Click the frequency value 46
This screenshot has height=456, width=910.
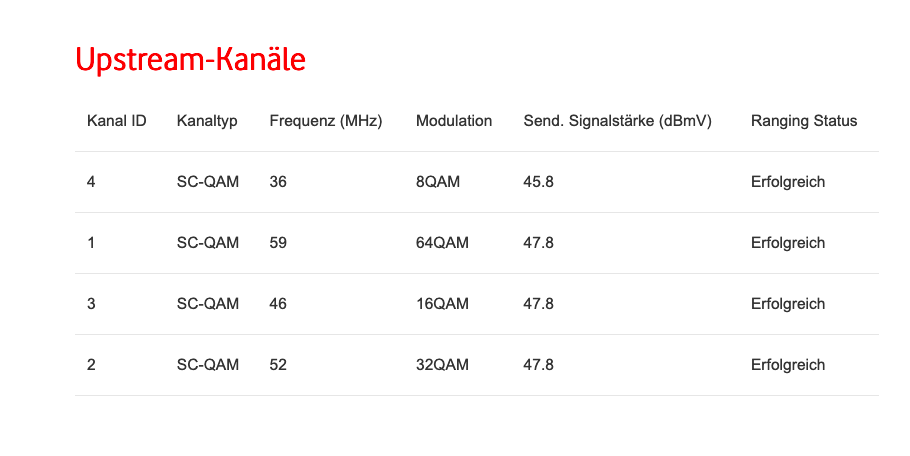point(278,304)
